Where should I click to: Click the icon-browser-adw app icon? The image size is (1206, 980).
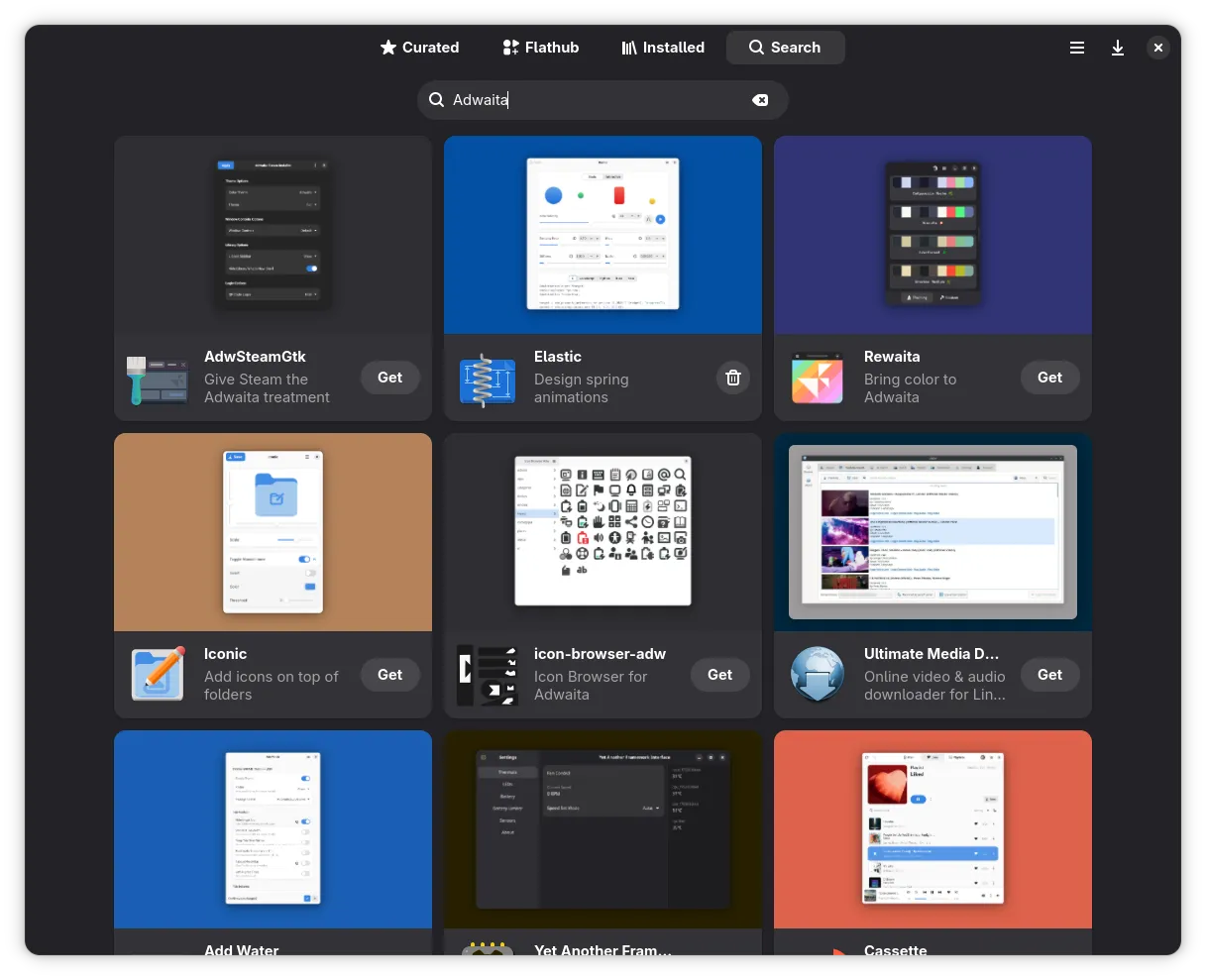pyautogui.click(x=488, y=675)
